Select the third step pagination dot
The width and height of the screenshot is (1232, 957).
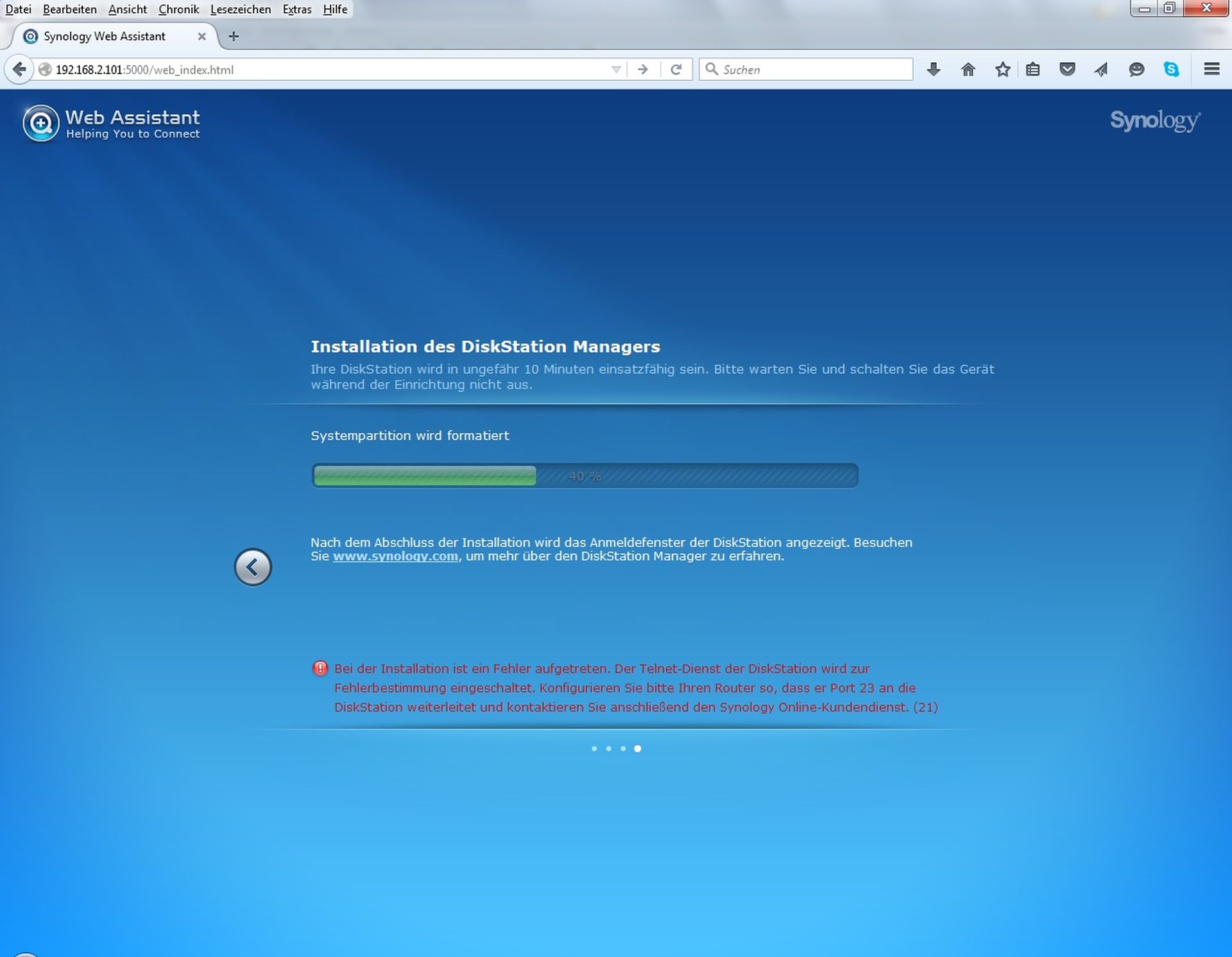coord(623,748)
